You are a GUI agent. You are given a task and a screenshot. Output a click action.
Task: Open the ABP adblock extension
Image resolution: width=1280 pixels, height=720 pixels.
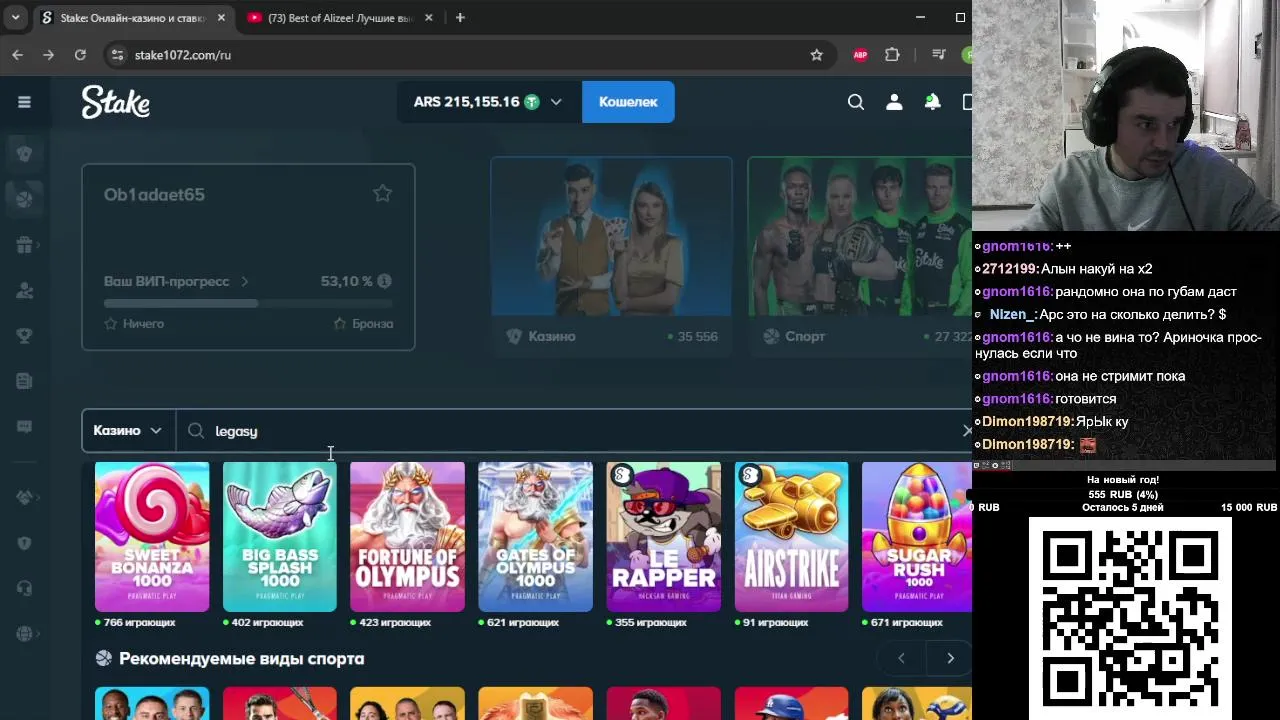point(860,55)
